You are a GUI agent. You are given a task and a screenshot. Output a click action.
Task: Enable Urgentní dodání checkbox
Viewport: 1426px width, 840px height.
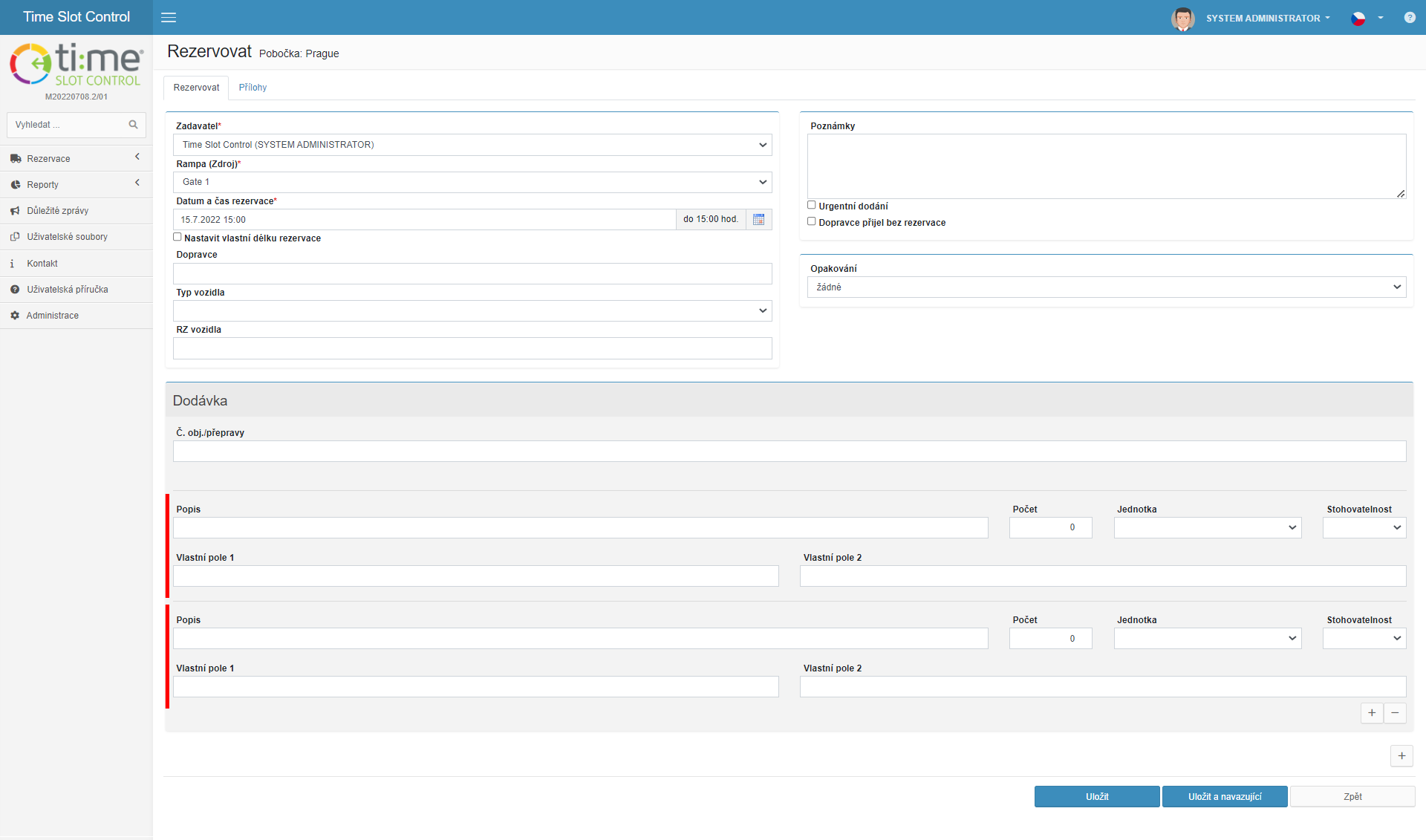[812, 205]
